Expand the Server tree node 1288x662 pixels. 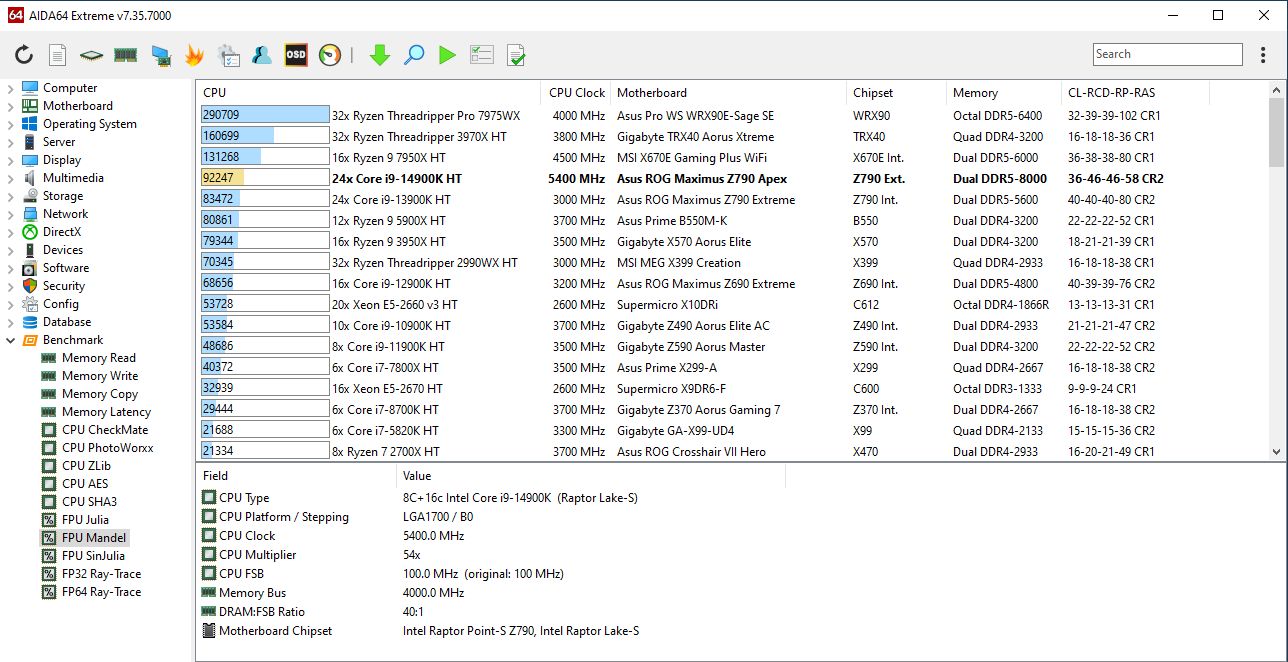click(10, 142)
